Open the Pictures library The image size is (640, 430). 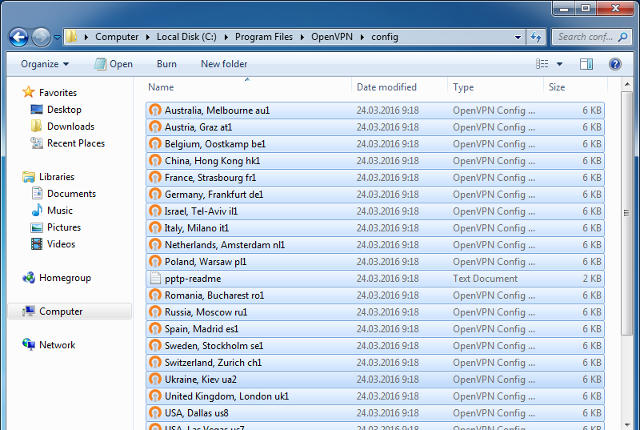pos(56,227)
